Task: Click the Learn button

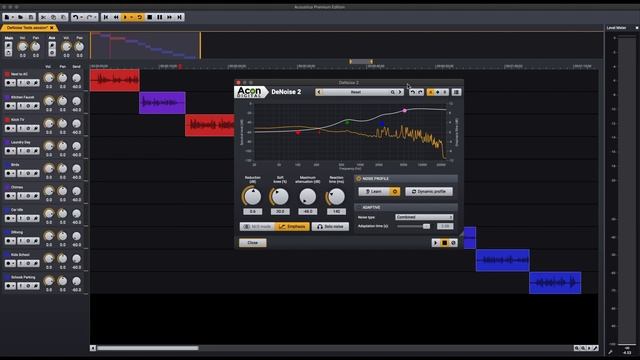Action: (x=373, y=191)
